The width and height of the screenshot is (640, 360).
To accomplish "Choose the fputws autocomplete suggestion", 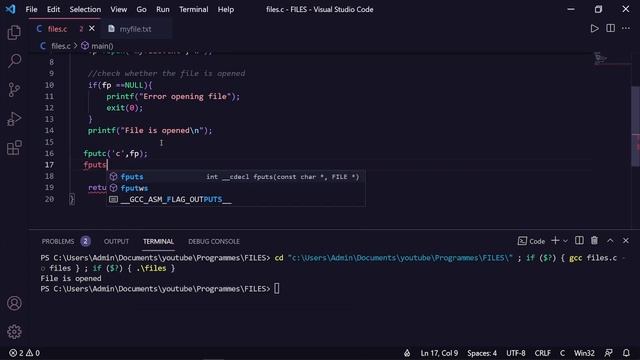I will click(236, 188).
